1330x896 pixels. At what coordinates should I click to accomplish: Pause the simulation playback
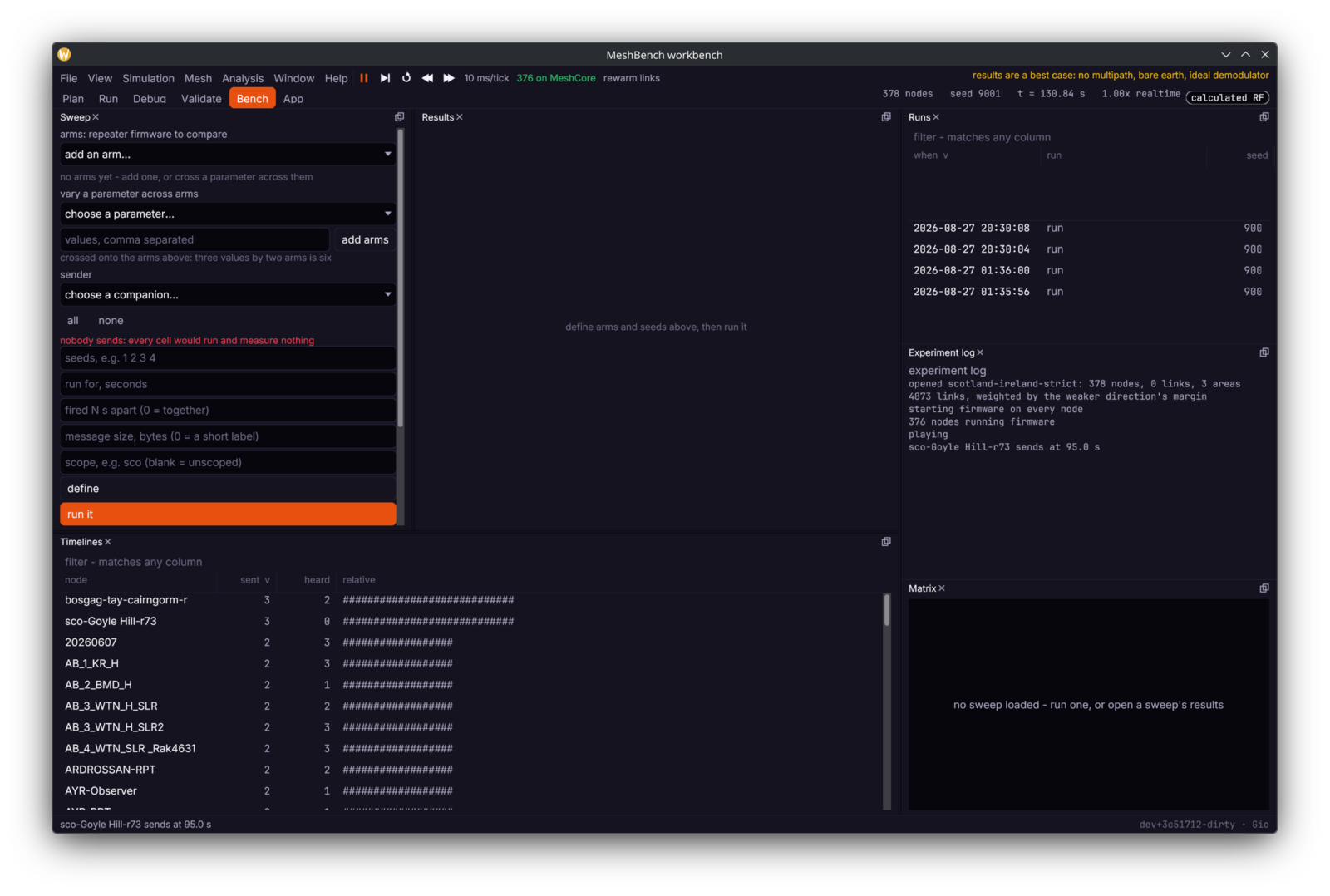[x=363, y=78]
